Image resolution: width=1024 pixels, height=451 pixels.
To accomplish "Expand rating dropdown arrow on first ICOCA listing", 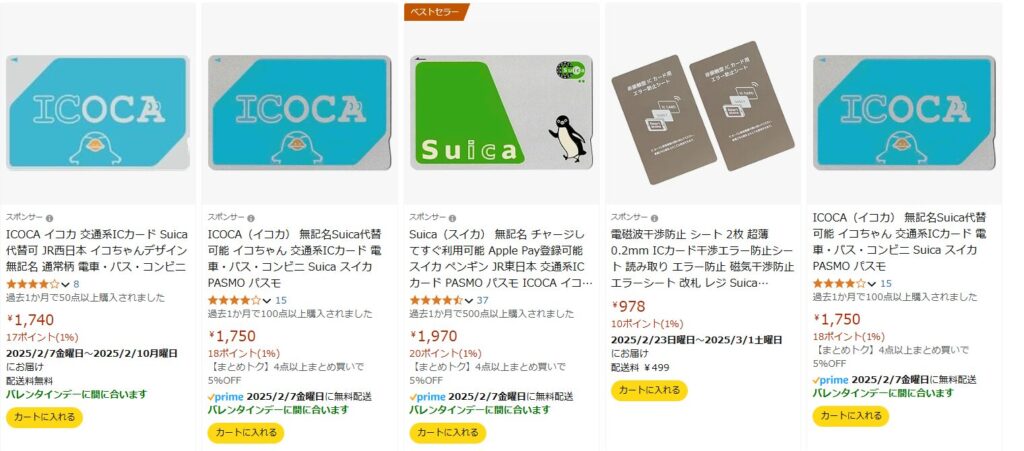I will [x=65, y=285].
